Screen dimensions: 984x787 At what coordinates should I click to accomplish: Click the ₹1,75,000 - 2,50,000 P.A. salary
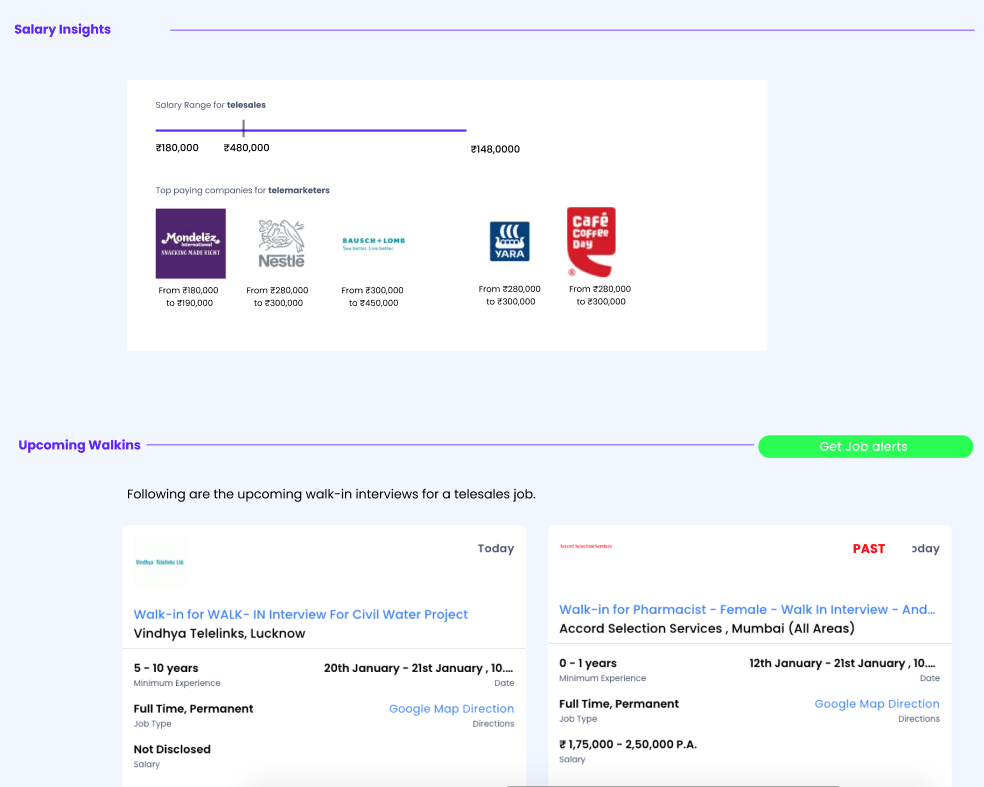point(628,744)
